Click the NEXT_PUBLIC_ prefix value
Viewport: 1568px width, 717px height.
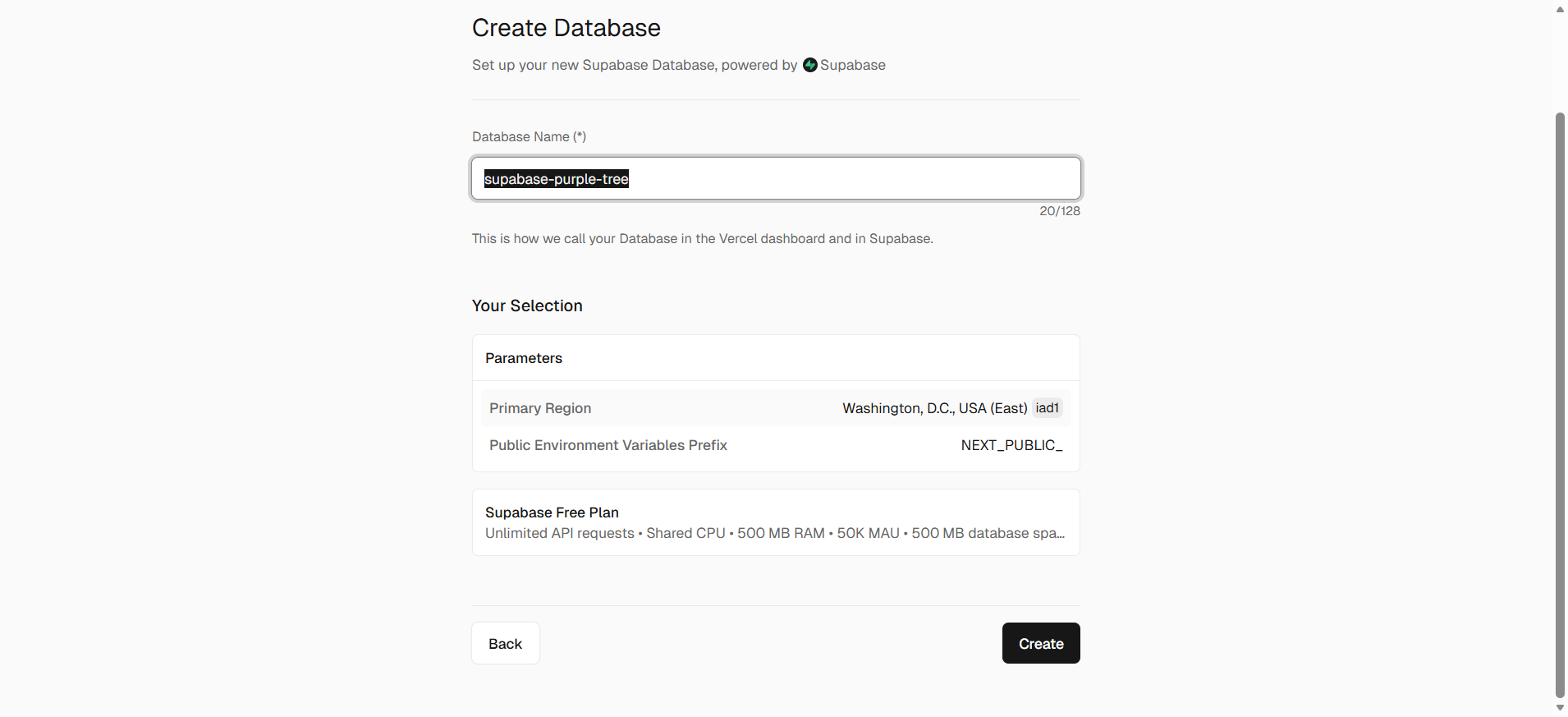(1011, 445)
